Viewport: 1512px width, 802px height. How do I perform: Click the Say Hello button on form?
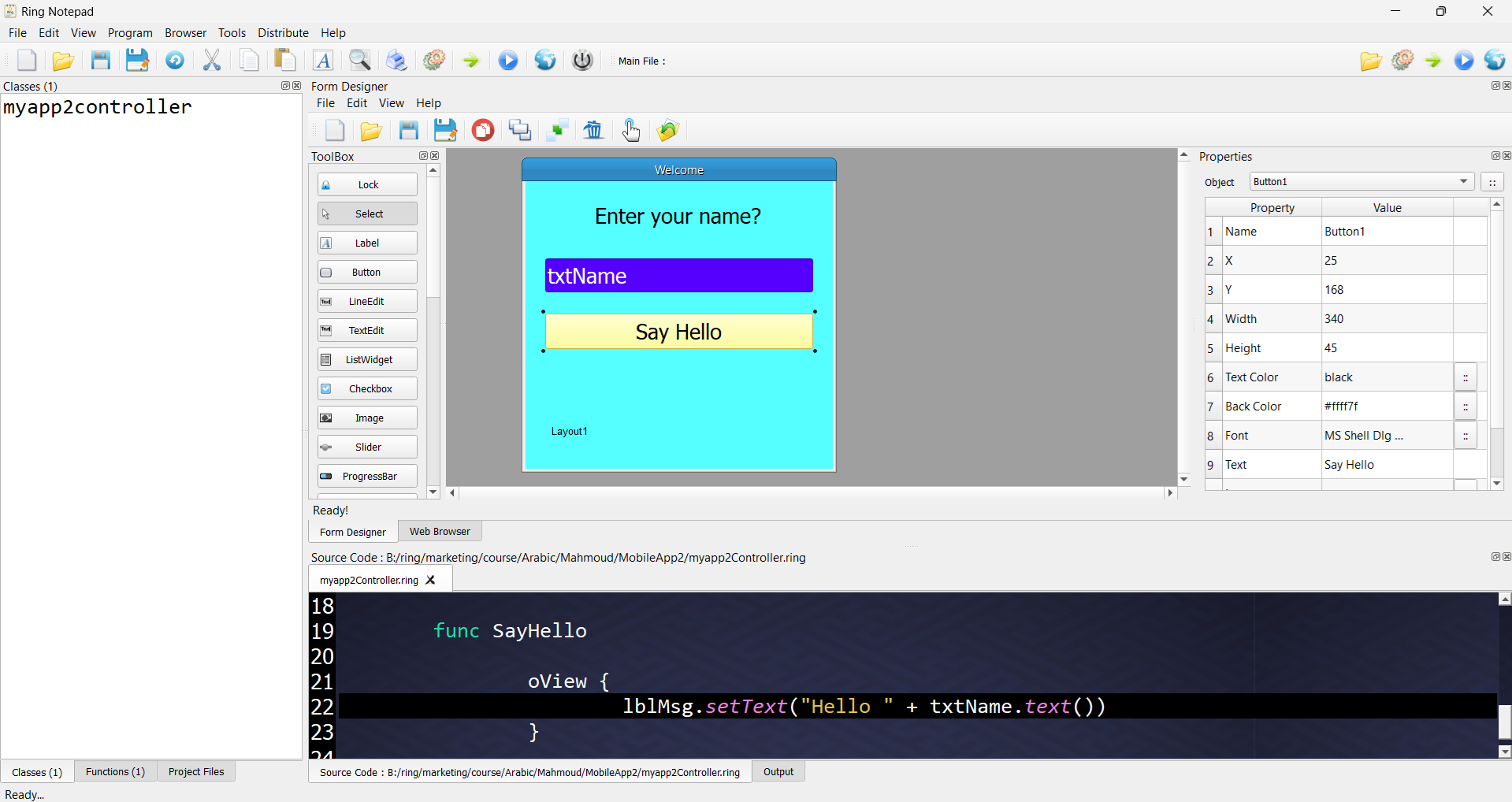(x=679, y=332)
